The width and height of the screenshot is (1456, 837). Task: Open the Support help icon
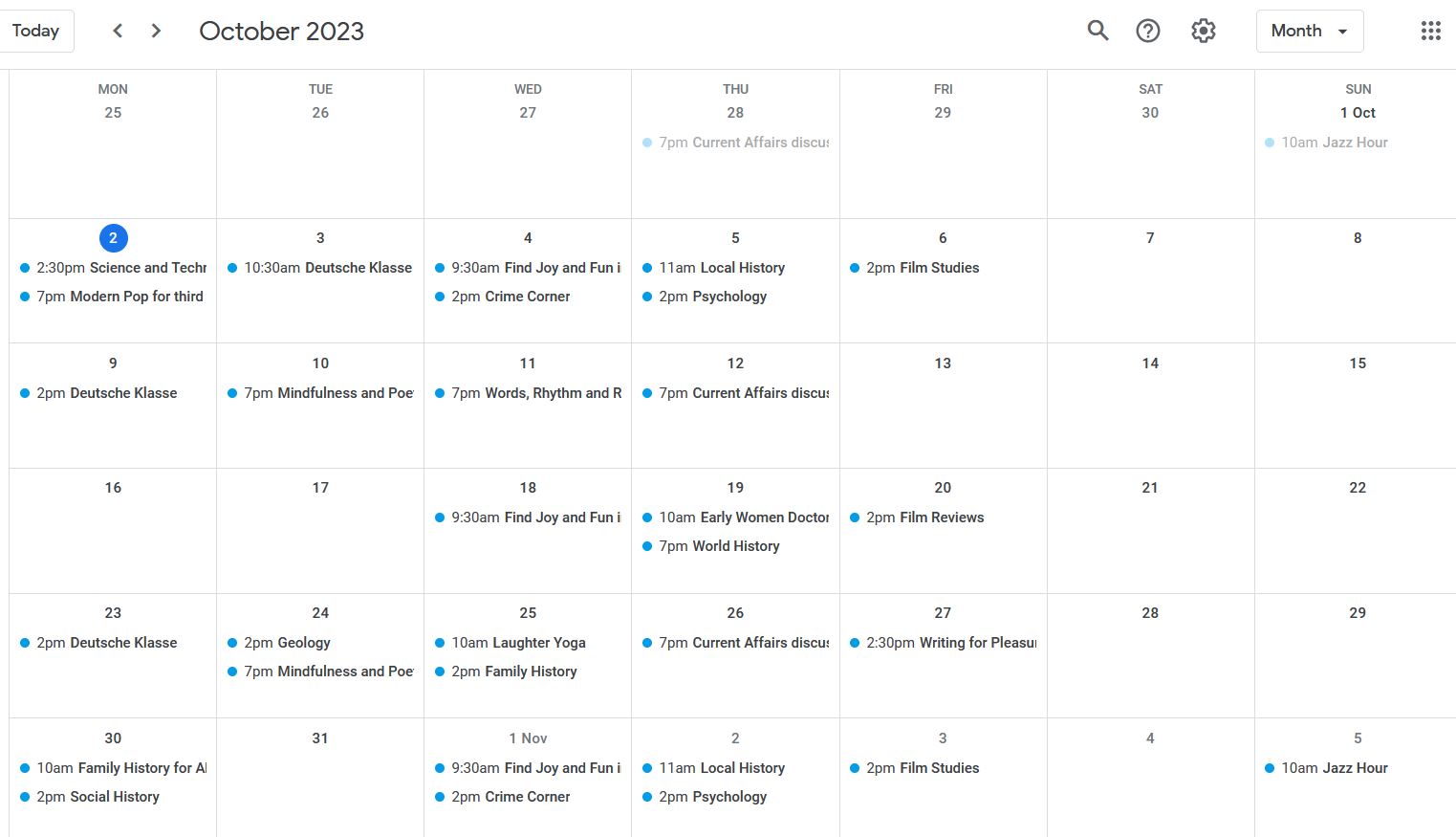pos(1147,30)
